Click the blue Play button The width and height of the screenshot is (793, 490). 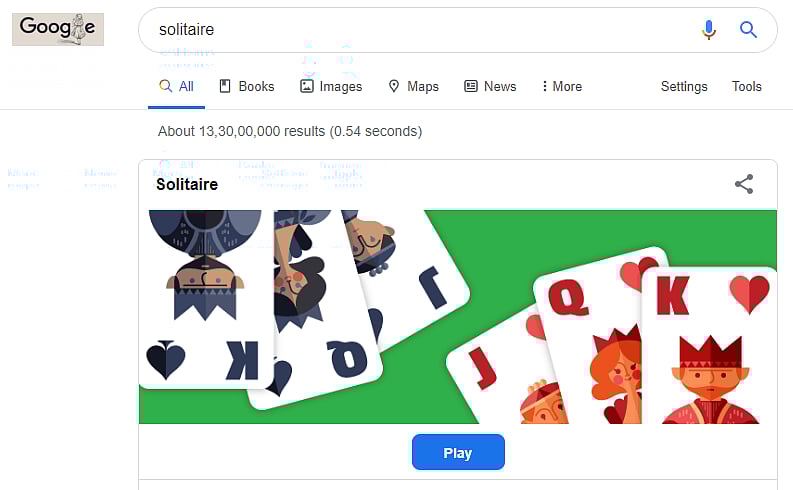458,452
